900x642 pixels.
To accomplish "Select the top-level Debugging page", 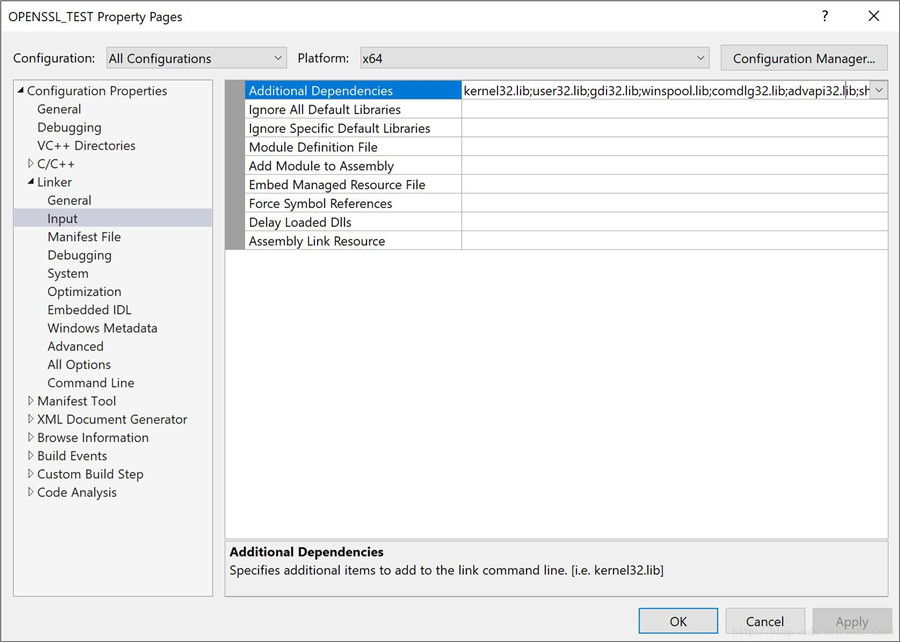I will (x=69, y=127).
